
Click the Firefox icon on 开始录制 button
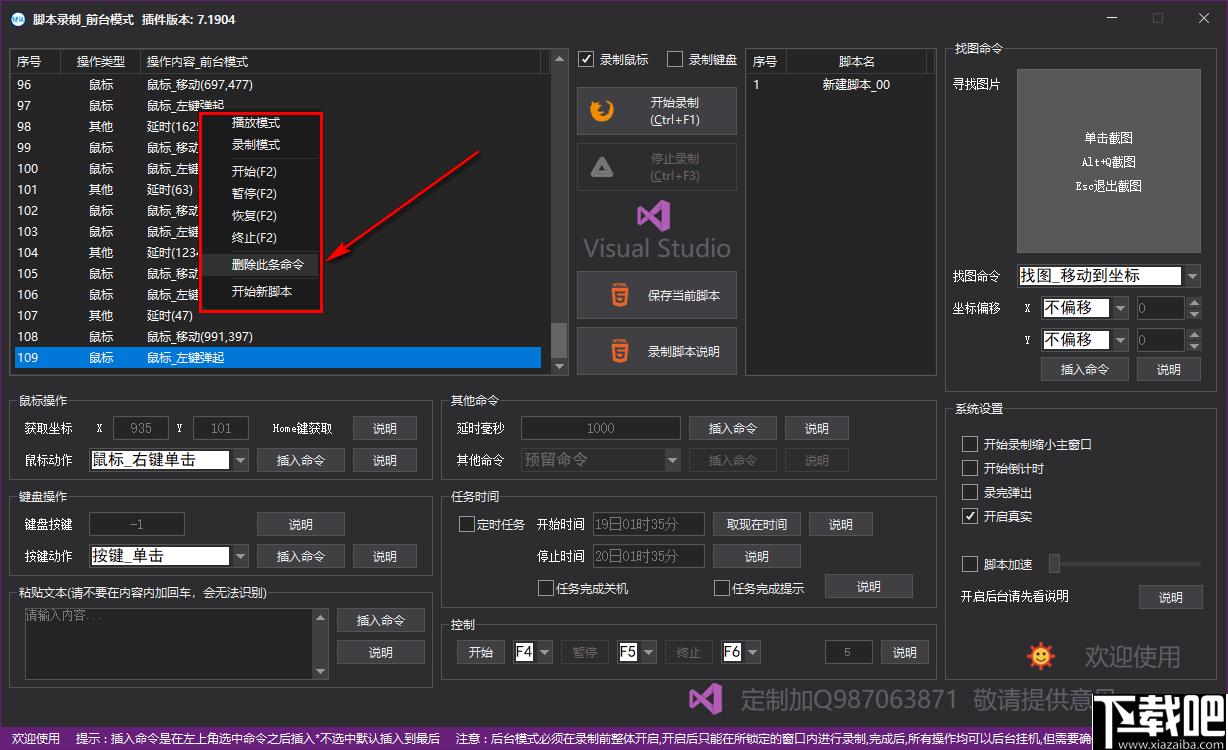pyautogui.click(x=602, y=111)
